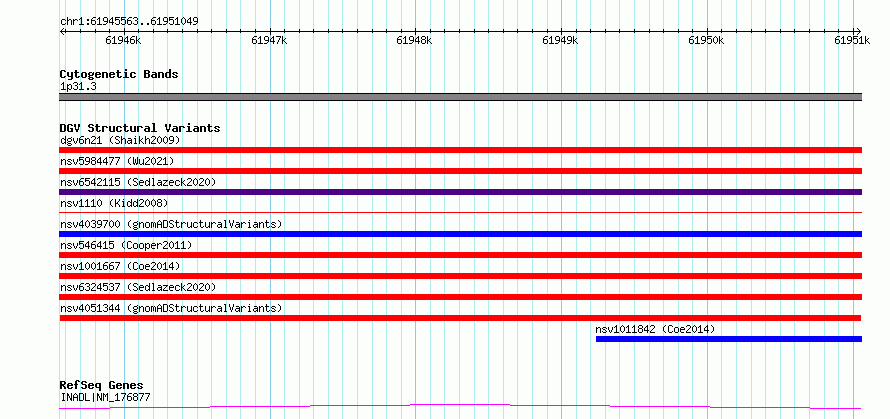Viewport: 890px width, 419px height.
Task: Click the red bar for nsv5984477
Action: [461, 171]
